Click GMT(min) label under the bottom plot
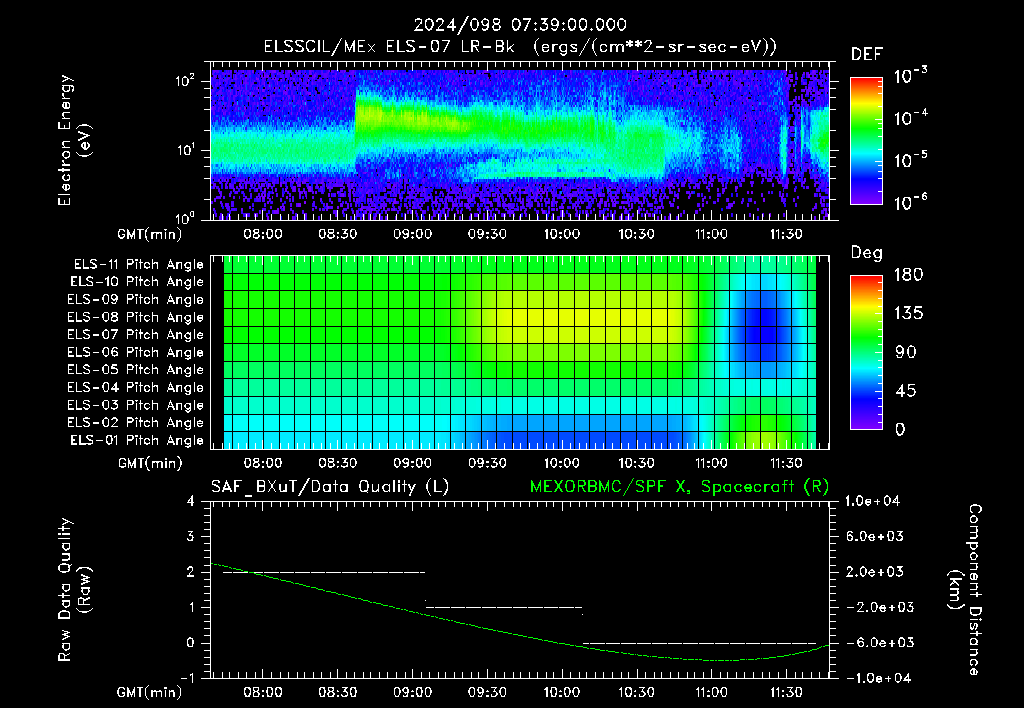This screenshot has width=1024, height=708. point(150,692)
